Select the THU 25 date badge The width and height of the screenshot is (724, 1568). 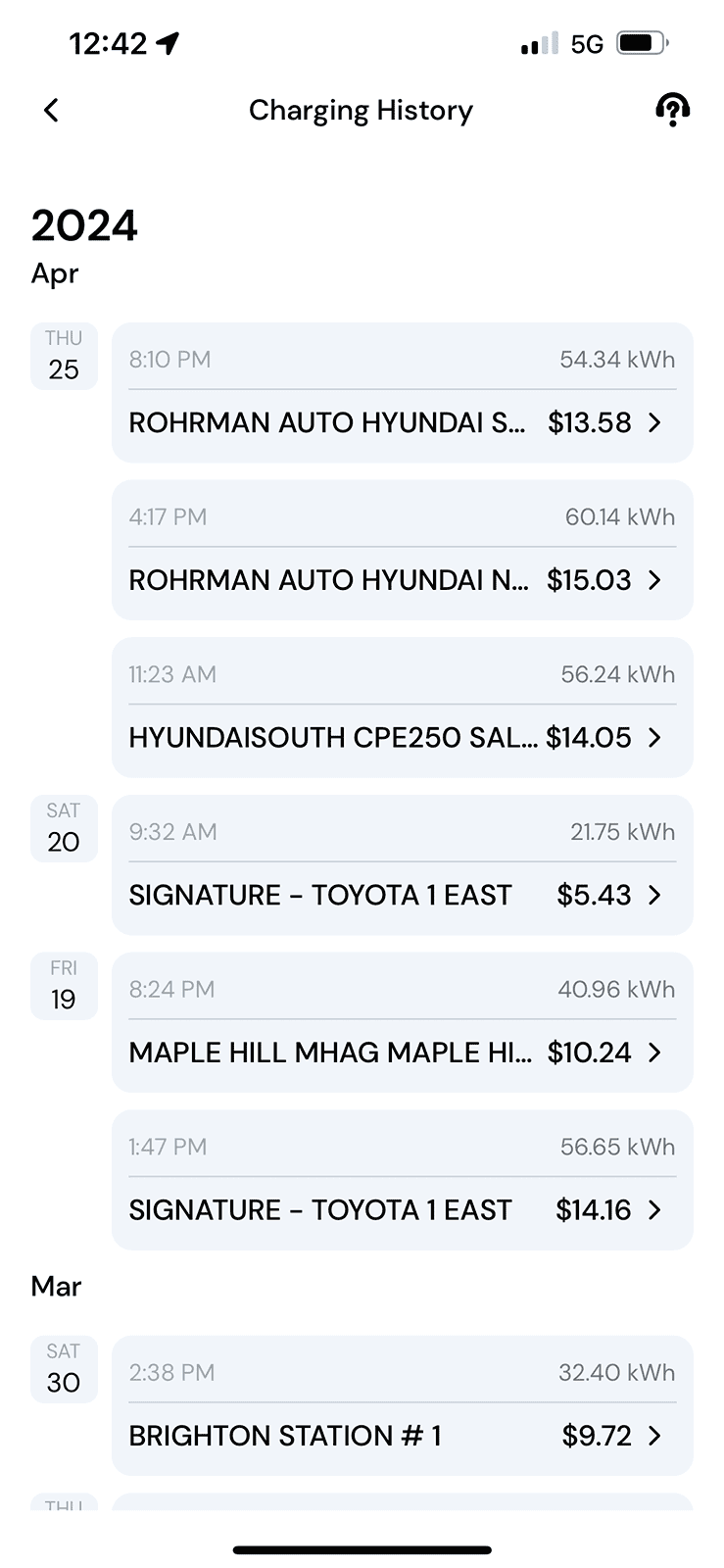[64, 356]
